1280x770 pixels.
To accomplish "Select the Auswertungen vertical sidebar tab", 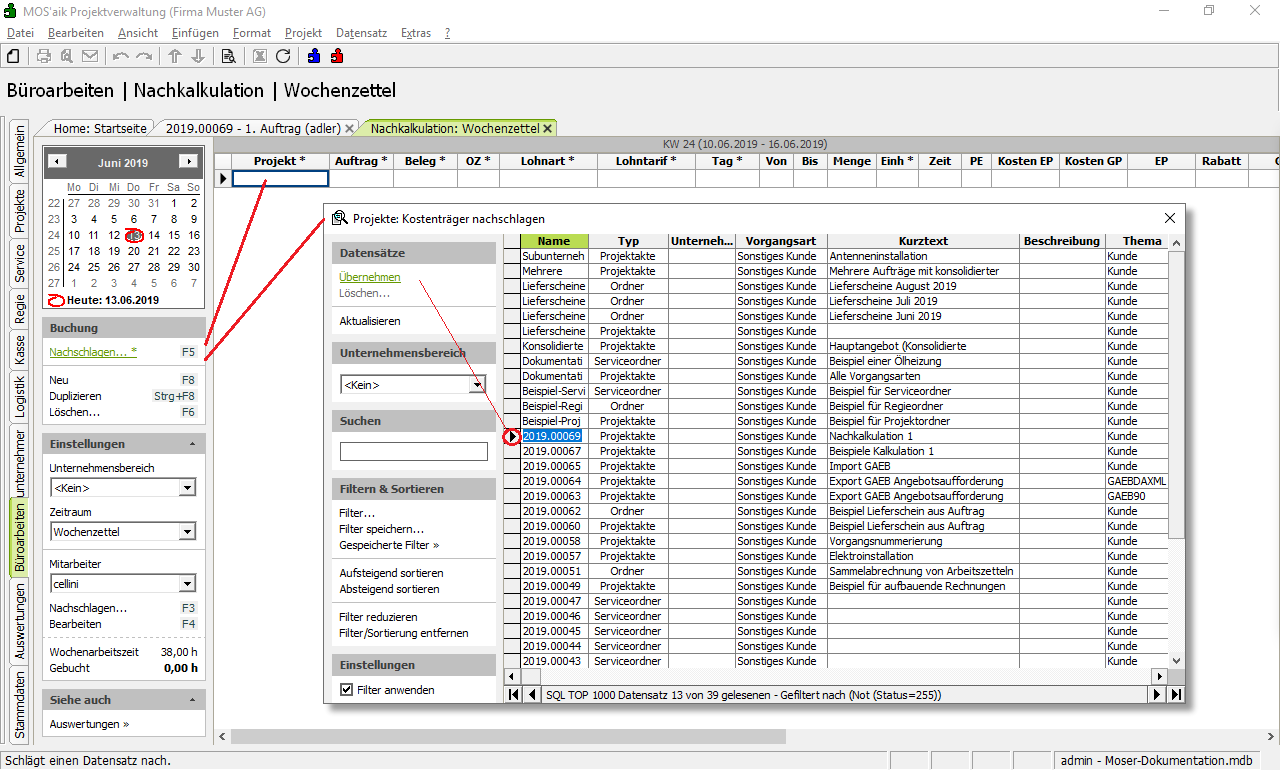I will pyautogui.click(x=20, y=622).
